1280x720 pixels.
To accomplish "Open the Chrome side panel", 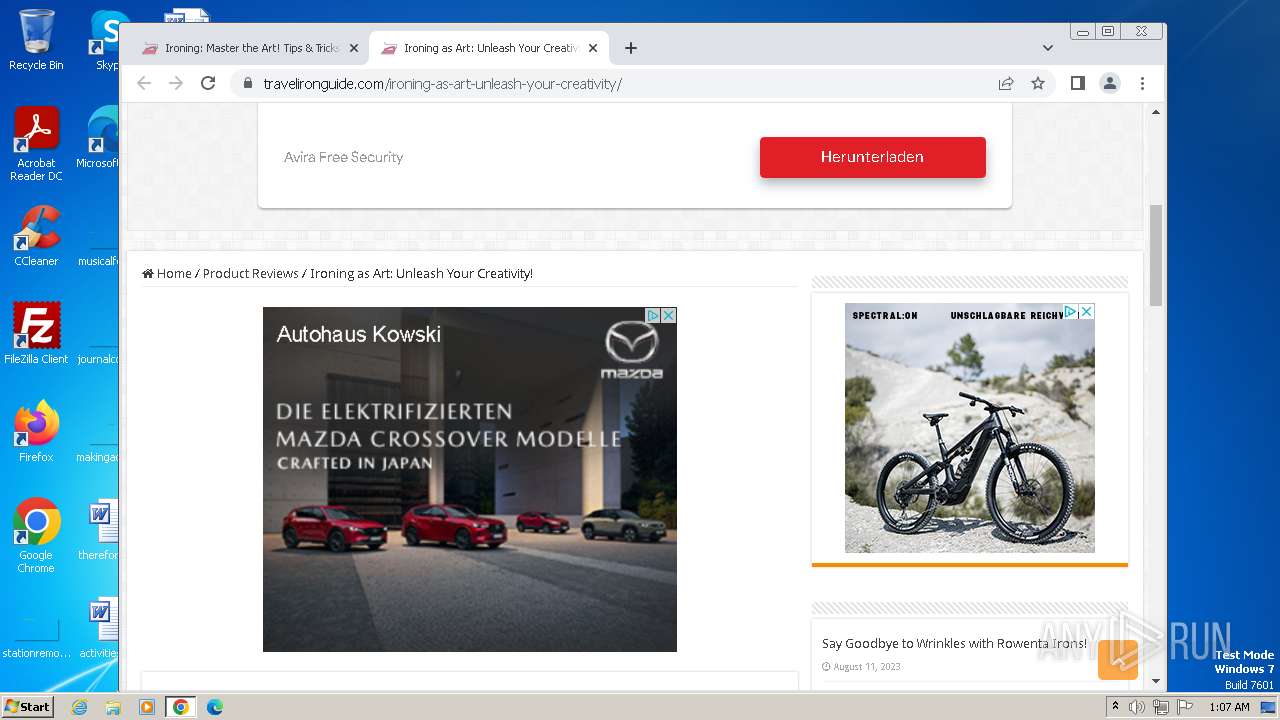I will point(1077,84).
